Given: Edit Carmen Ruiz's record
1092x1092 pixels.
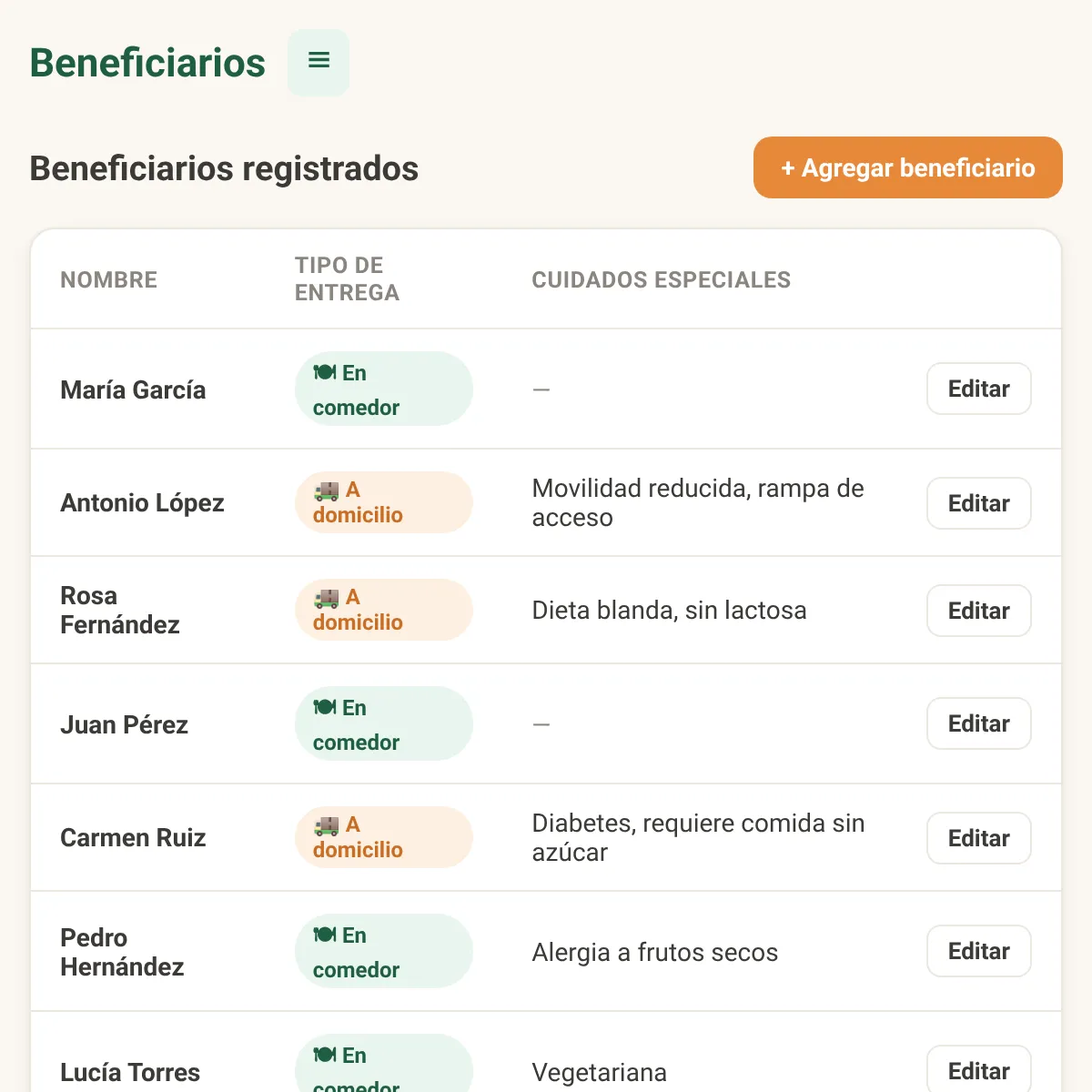Looking at the screenshot, I should tap(979, 838).
